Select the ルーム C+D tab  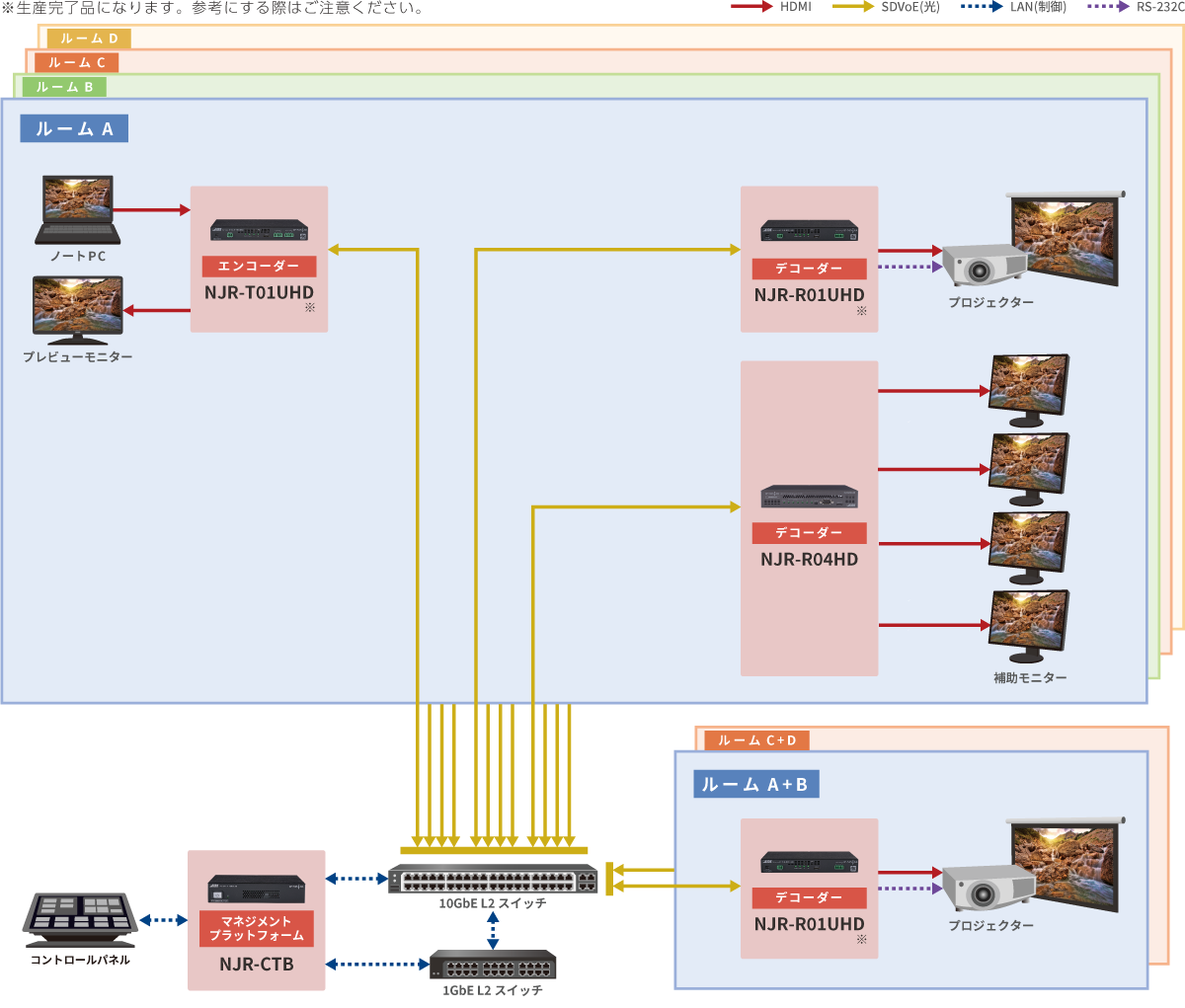coord(756,740)
